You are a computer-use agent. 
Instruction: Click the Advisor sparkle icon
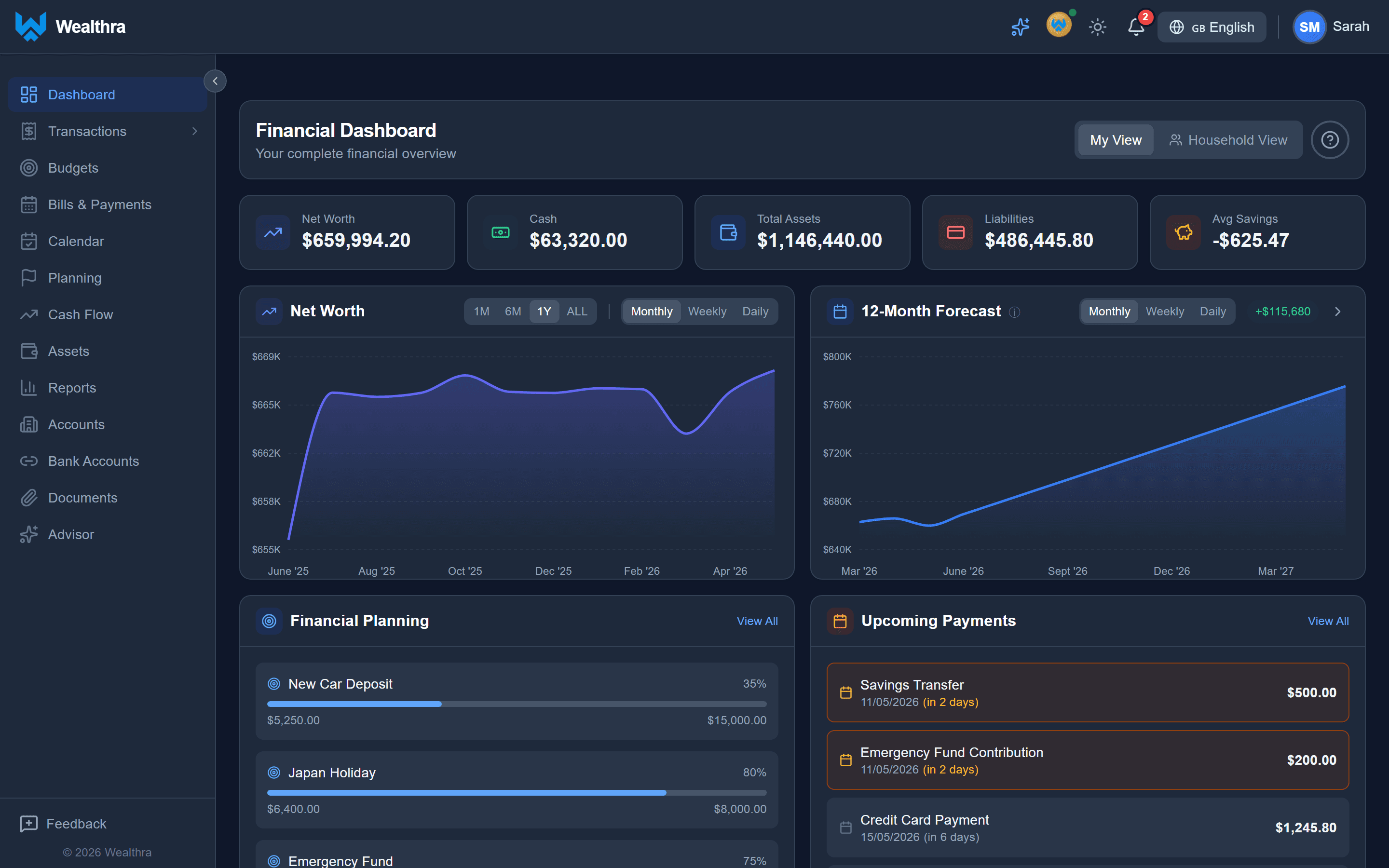tap(29, 534)
